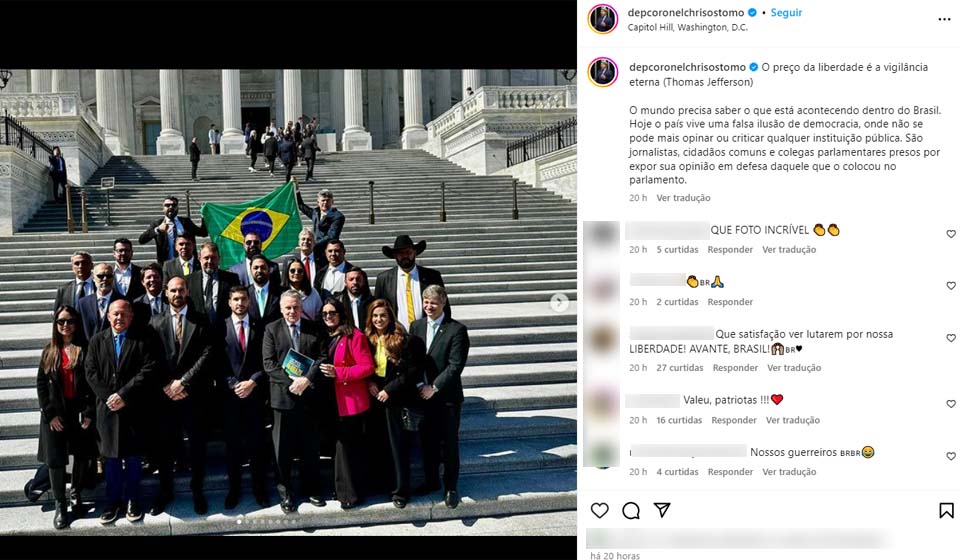Click the verified badge beside header username
Viewport: 960px width, 560px height.
point(752,12)
